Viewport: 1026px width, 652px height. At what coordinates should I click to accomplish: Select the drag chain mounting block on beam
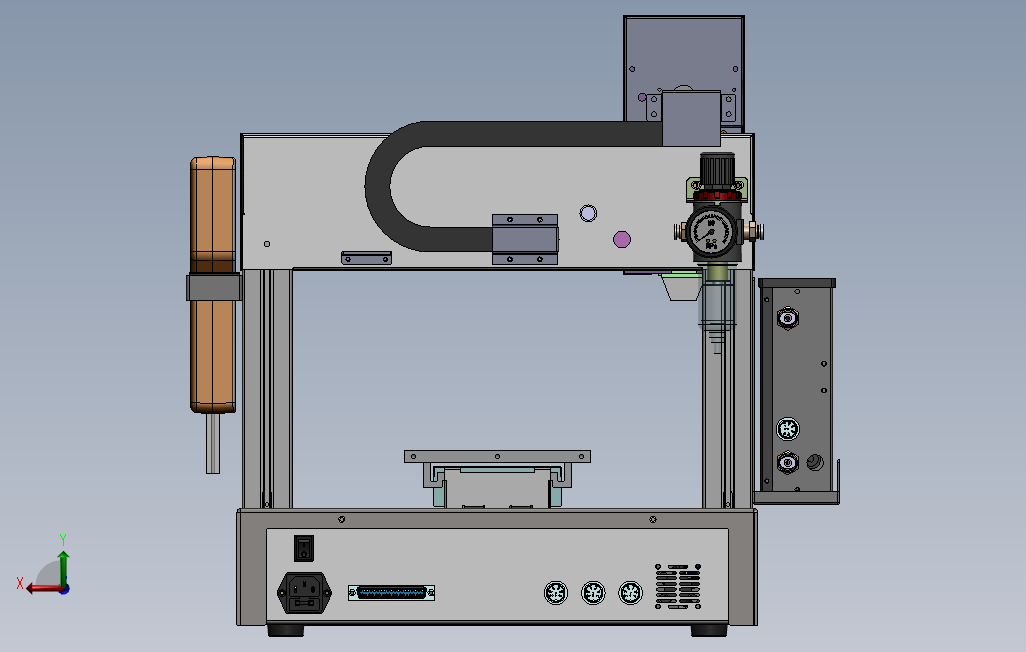click(525, 240)
